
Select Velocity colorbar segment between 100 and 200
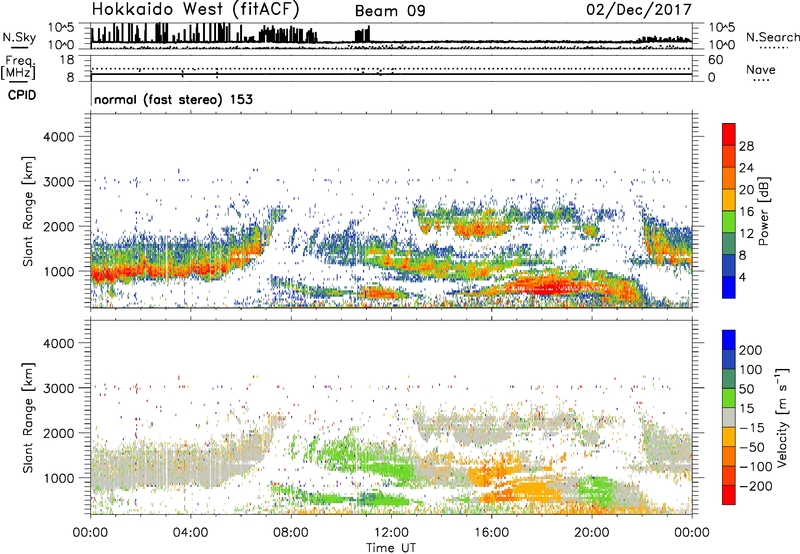click(729, 359)
